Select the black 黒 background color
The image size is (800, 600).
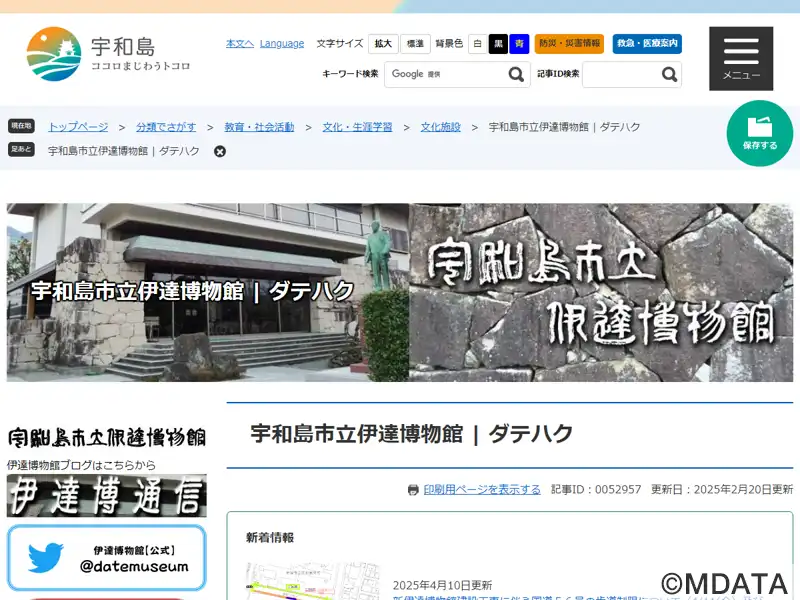tap(498, 44)
